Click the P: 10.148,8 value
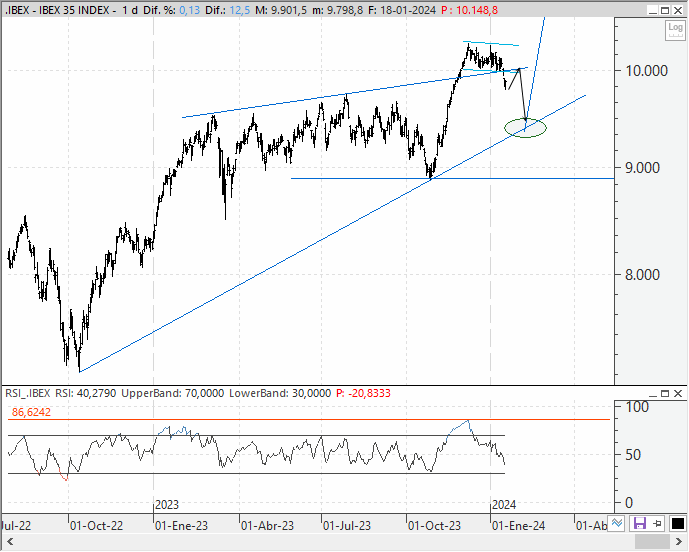The height and width of the screenshot is (552, 689). [x=470, y=10]
